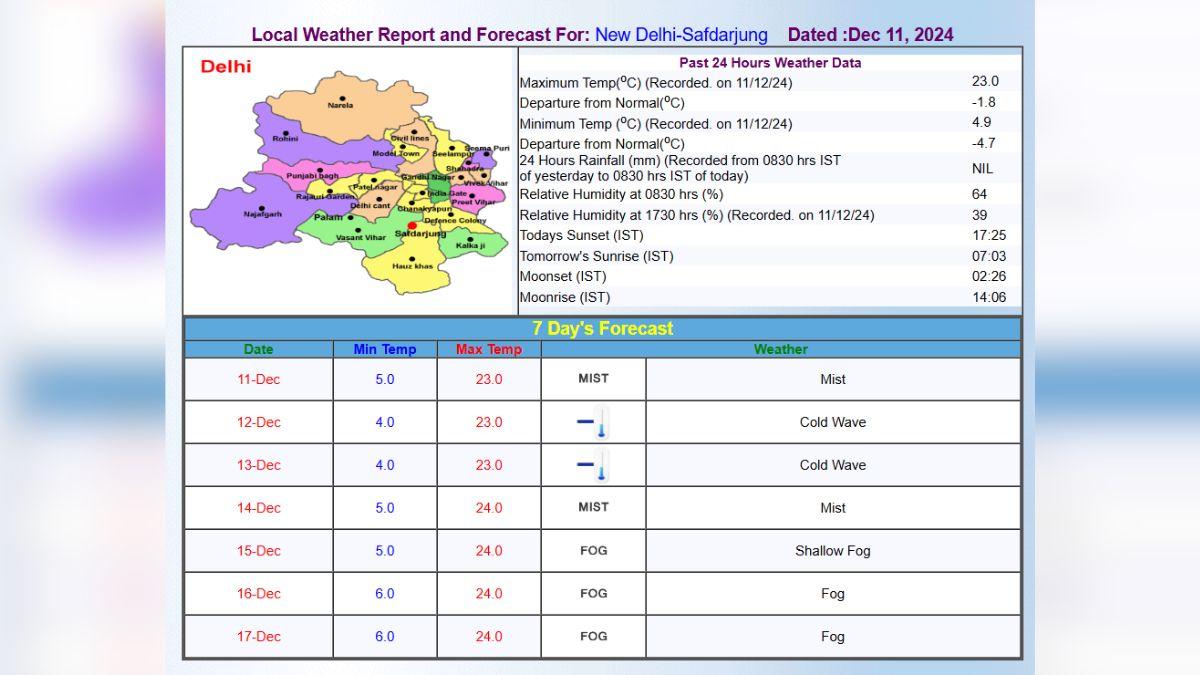The image size is (1200, 675).
Task: Click the MIST icon in 11-Dec row
Action: pyautogui.click(x=593, y=379)
